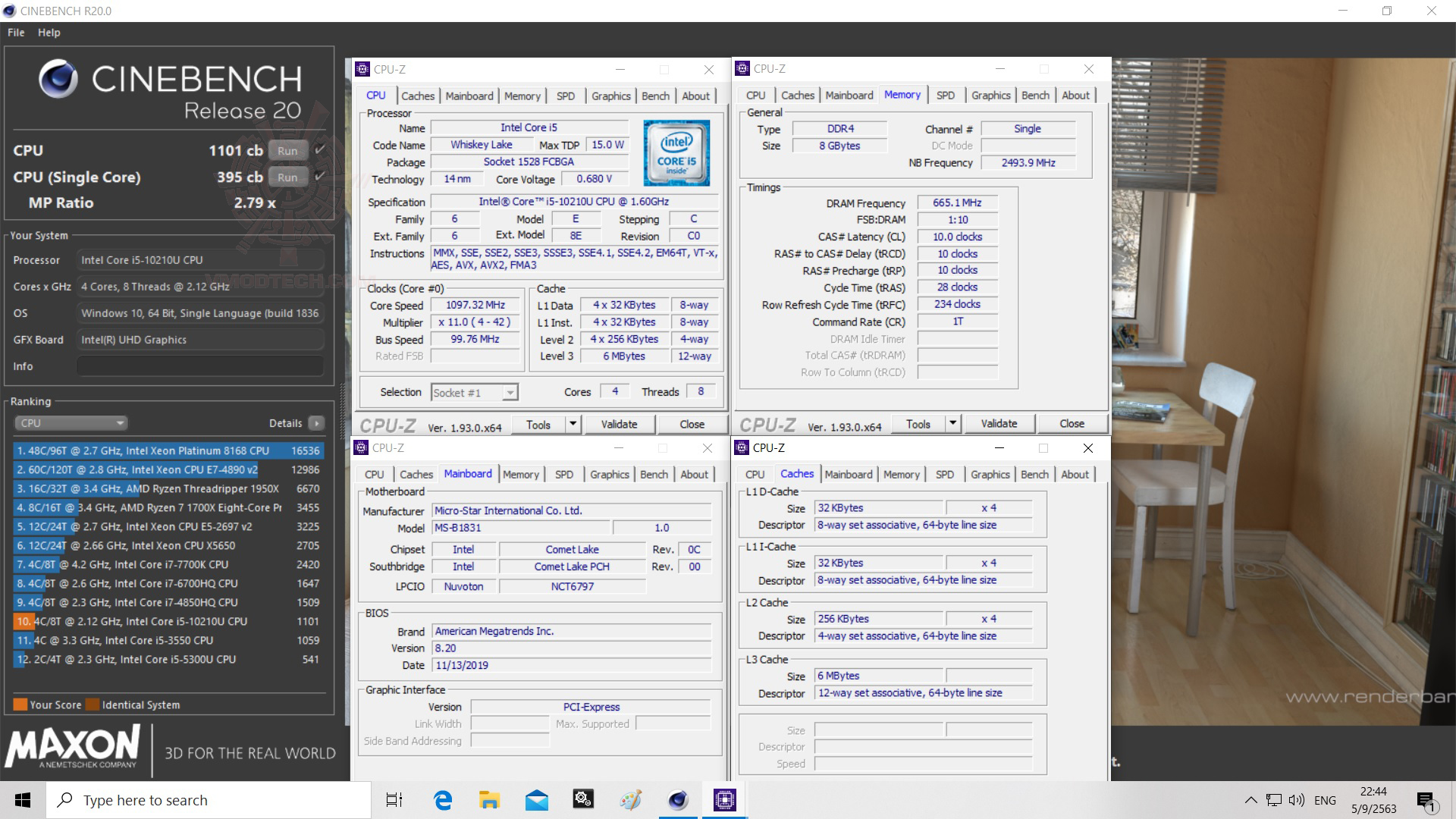Open the Socket #1 selection dropdown
The height and width of the screenshot is (819, 1456).
[x=510, y=392]
